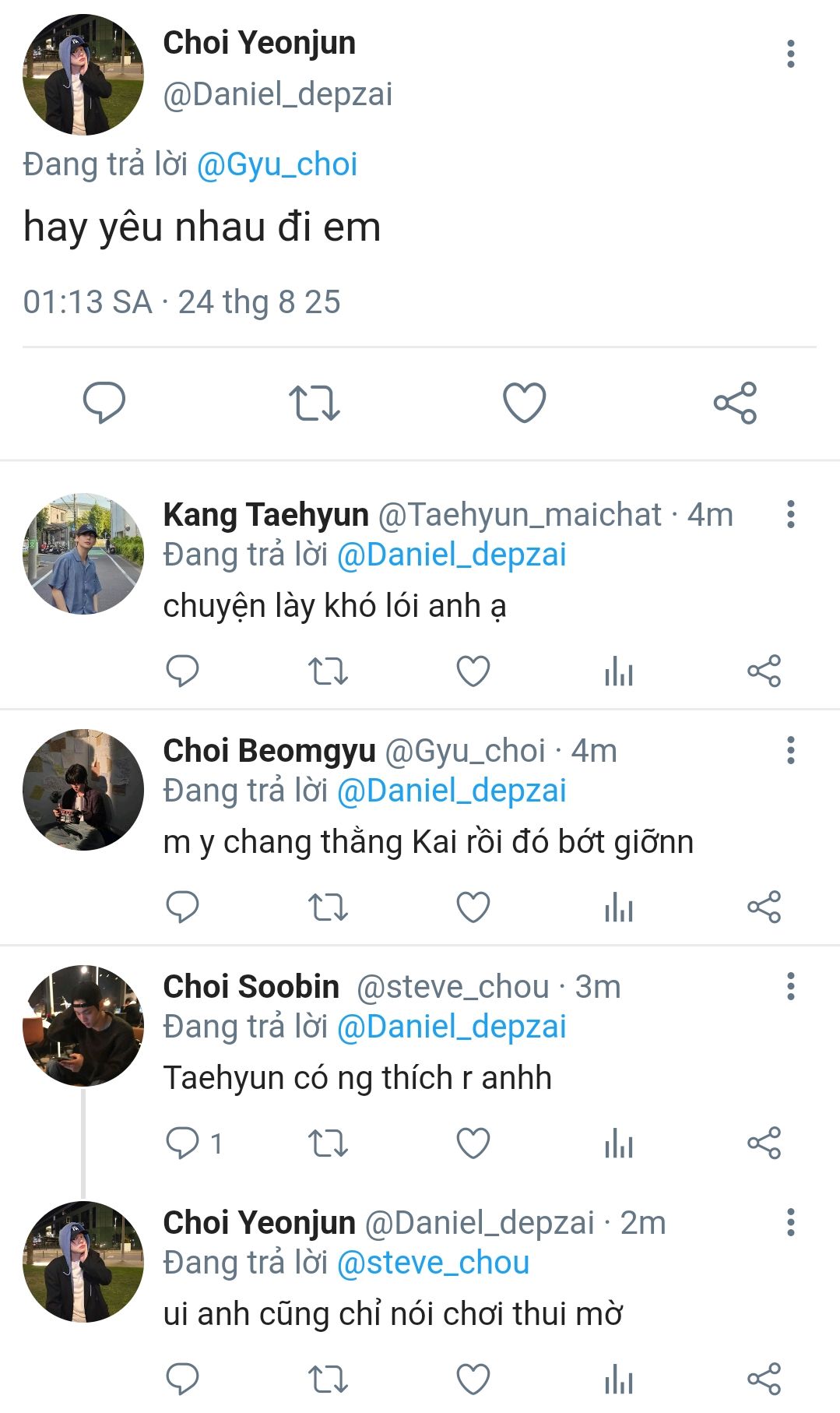Open more options on Choi Beomgyu's reply

(790, 750)
